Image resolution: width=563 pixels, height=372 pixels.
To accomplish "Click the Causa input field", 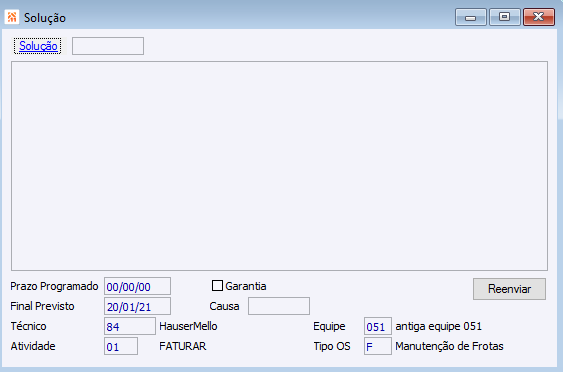I will tap(279, 306).
